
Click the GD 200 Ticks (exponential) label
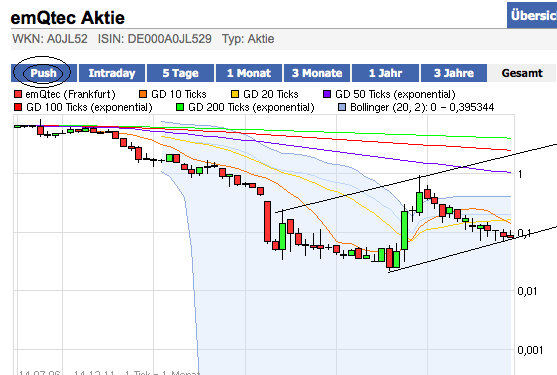[x=251, y=107]
